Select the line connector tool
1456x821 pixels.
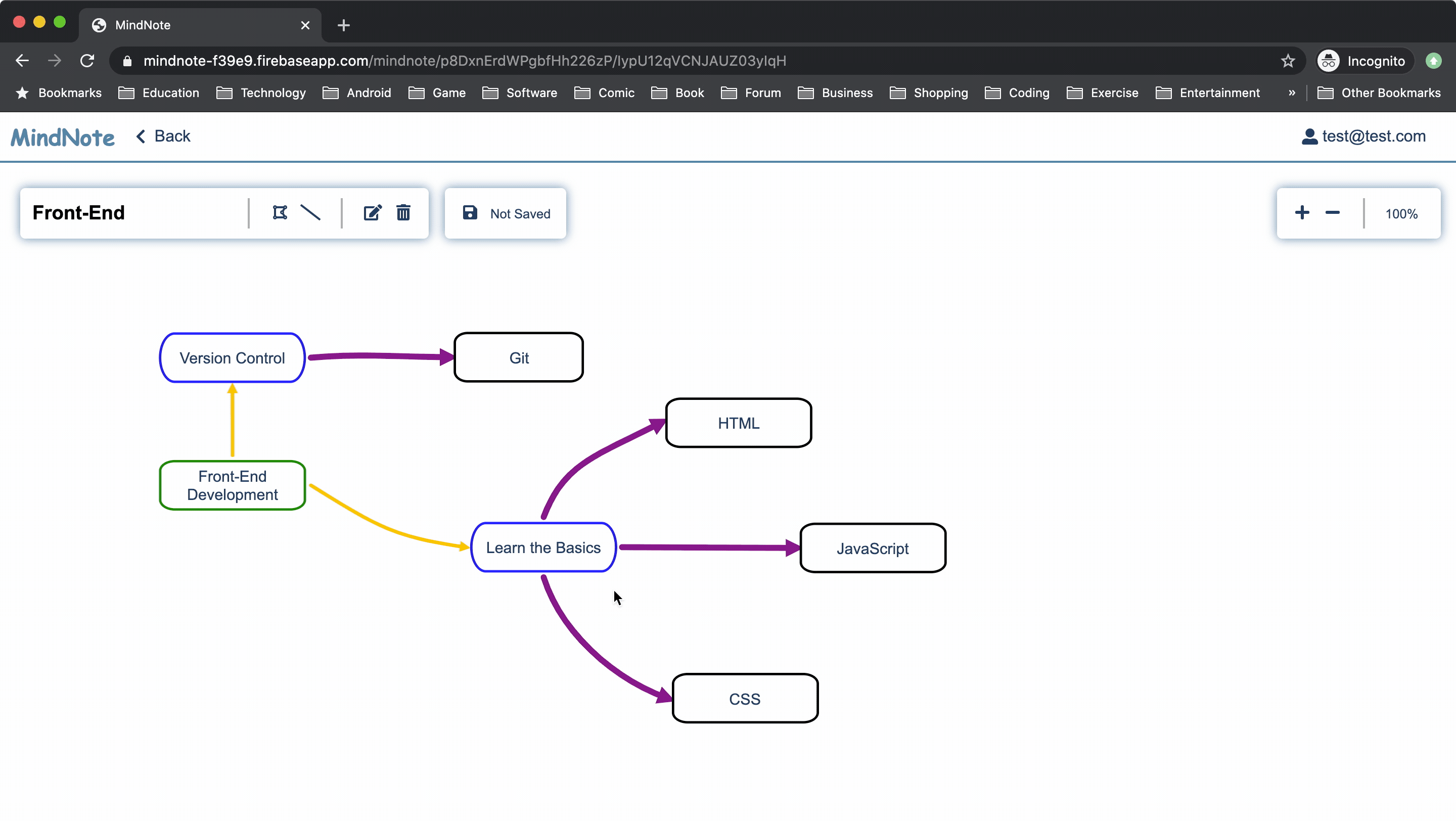pyautogui.click(x=310, y=212)
